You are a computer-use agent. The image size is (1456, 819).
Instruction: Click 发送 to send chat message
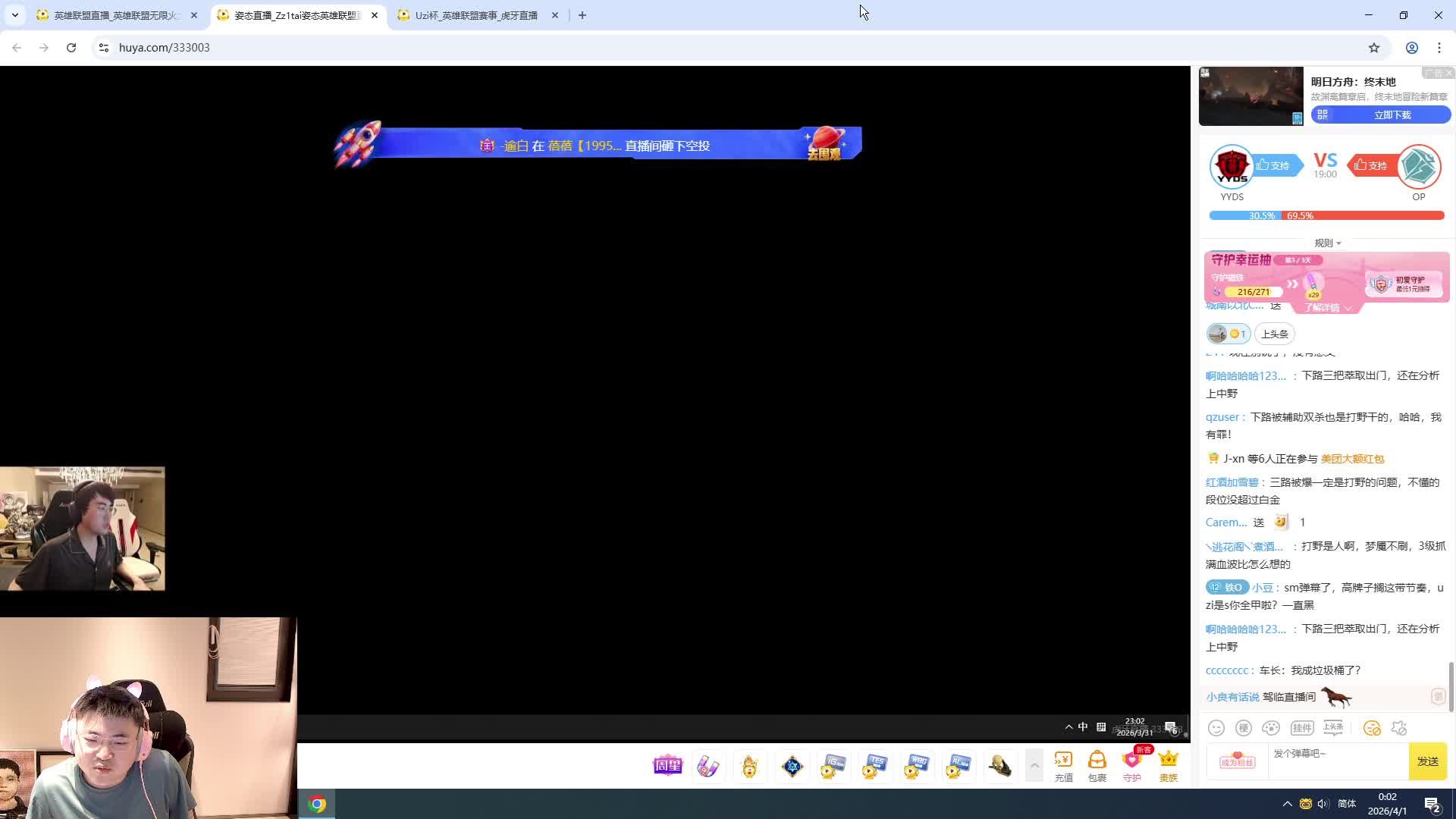point(1427,761)
